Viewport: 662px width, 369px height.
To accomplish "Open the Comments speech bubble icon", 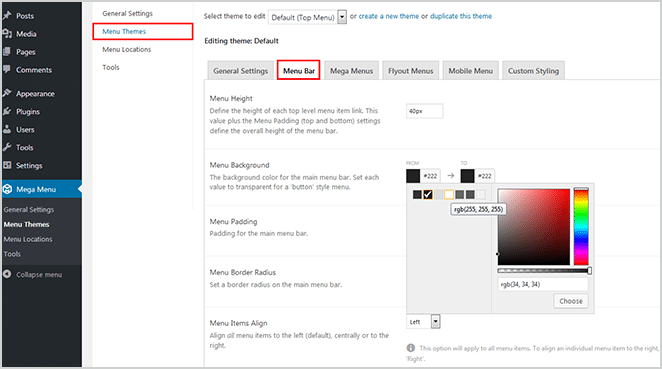I will click(7, 69).
